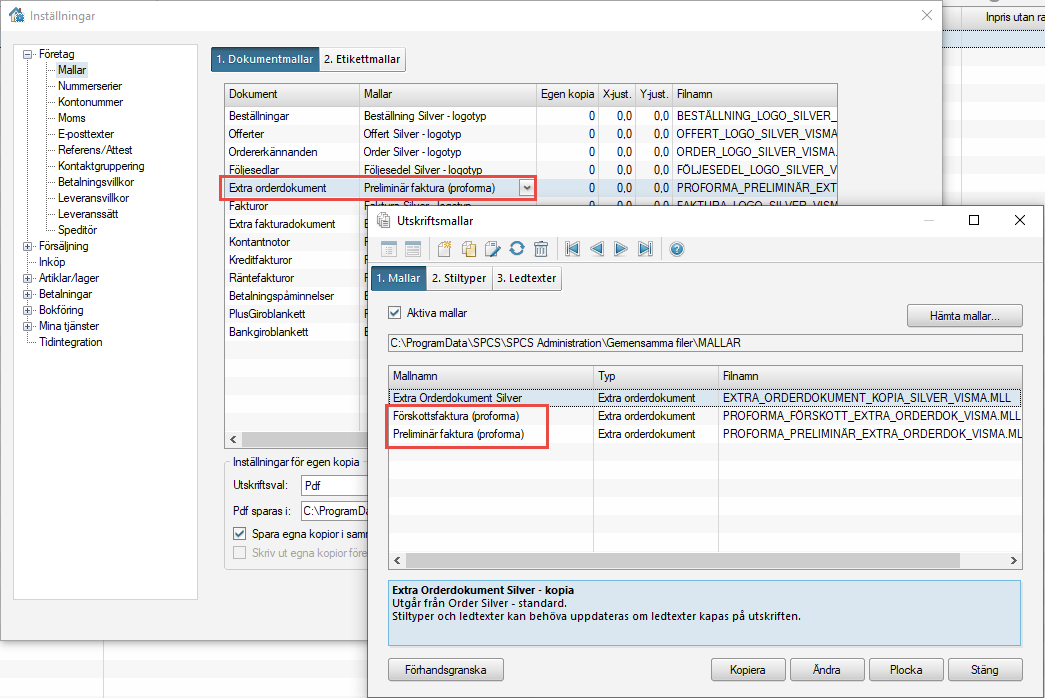Image resolution: width=1045 pixels, height=698 pixels.
Task: Go to last record using toolbar arrow
Action: tap(645, 249)
